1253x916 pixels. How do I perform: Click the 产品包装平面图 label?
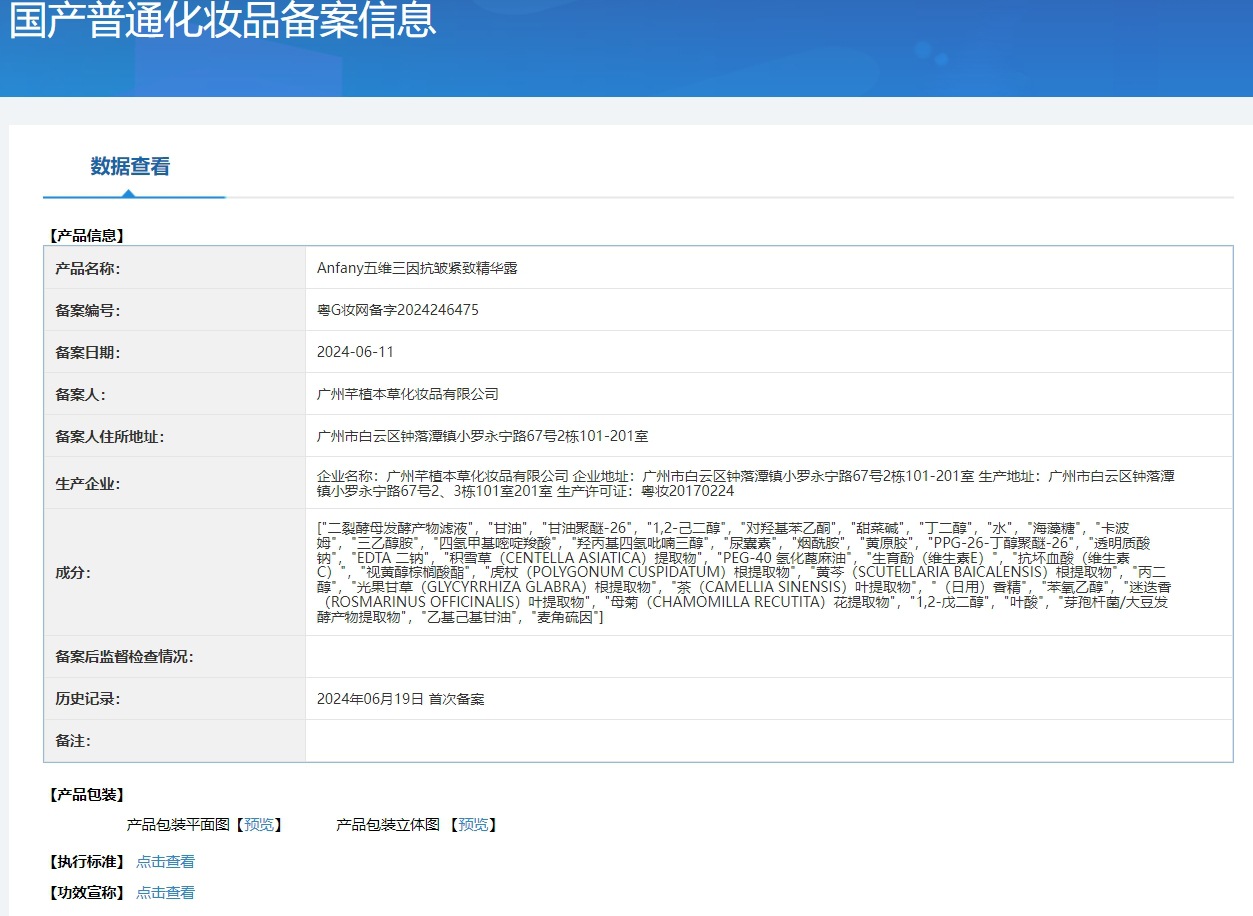[180, 825]
